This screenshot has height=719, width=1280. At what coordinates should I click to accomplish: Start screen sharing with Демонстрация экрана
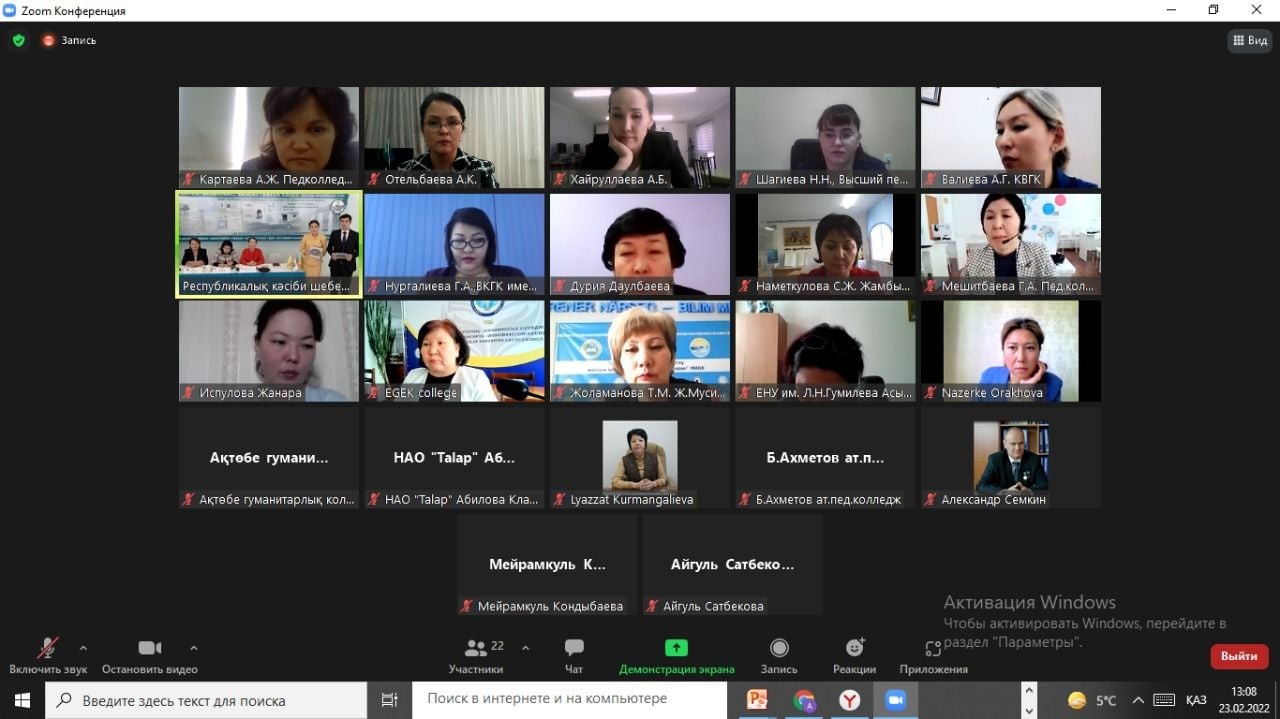point(676,655)
